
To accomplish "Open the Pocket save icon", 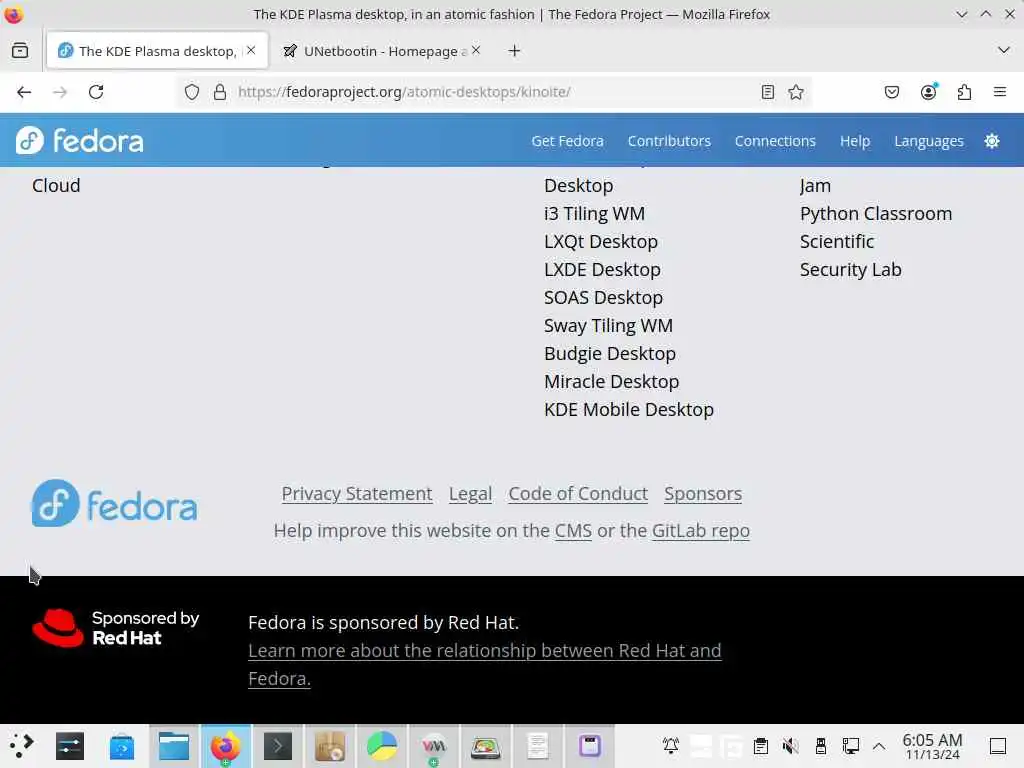I will point(891,92).
